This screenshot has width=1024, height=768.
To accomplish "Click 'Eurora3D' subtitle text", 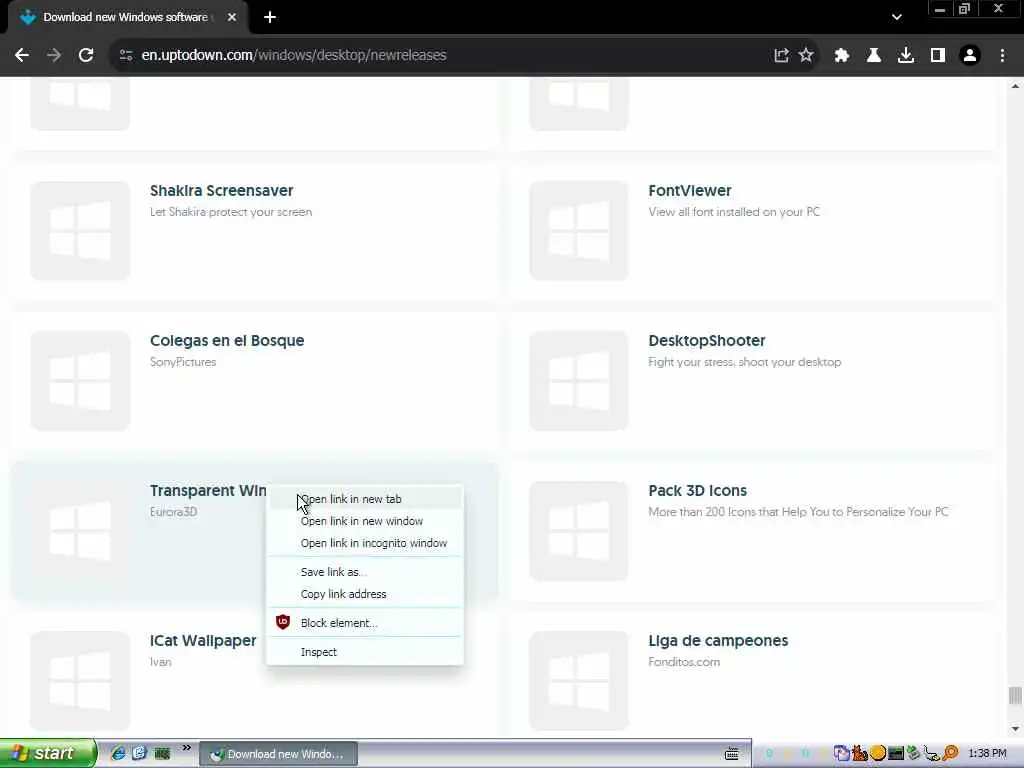I will (x=173, y=512).
